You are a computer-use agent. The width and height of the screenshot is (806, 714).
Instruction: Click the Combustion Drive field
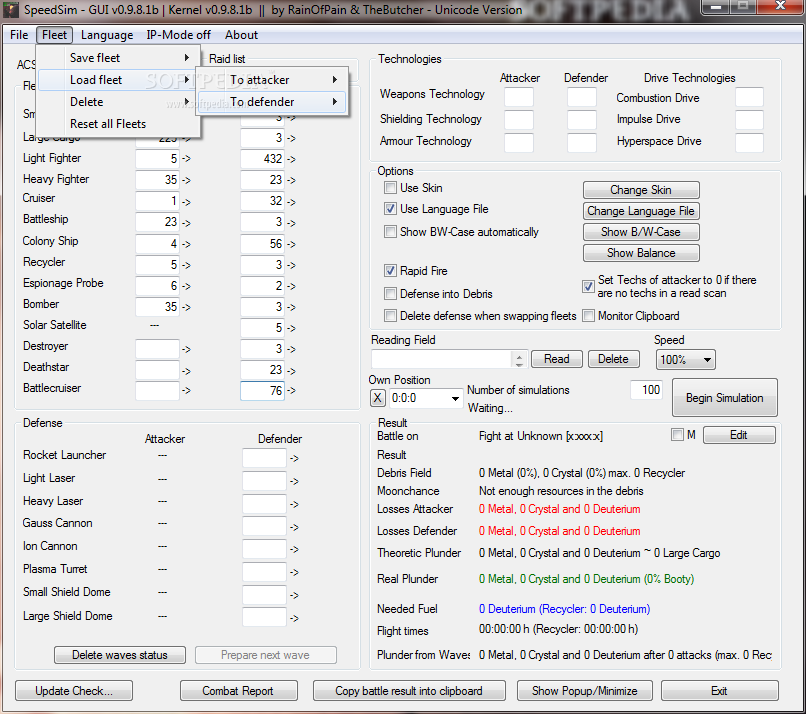(749, 97)
